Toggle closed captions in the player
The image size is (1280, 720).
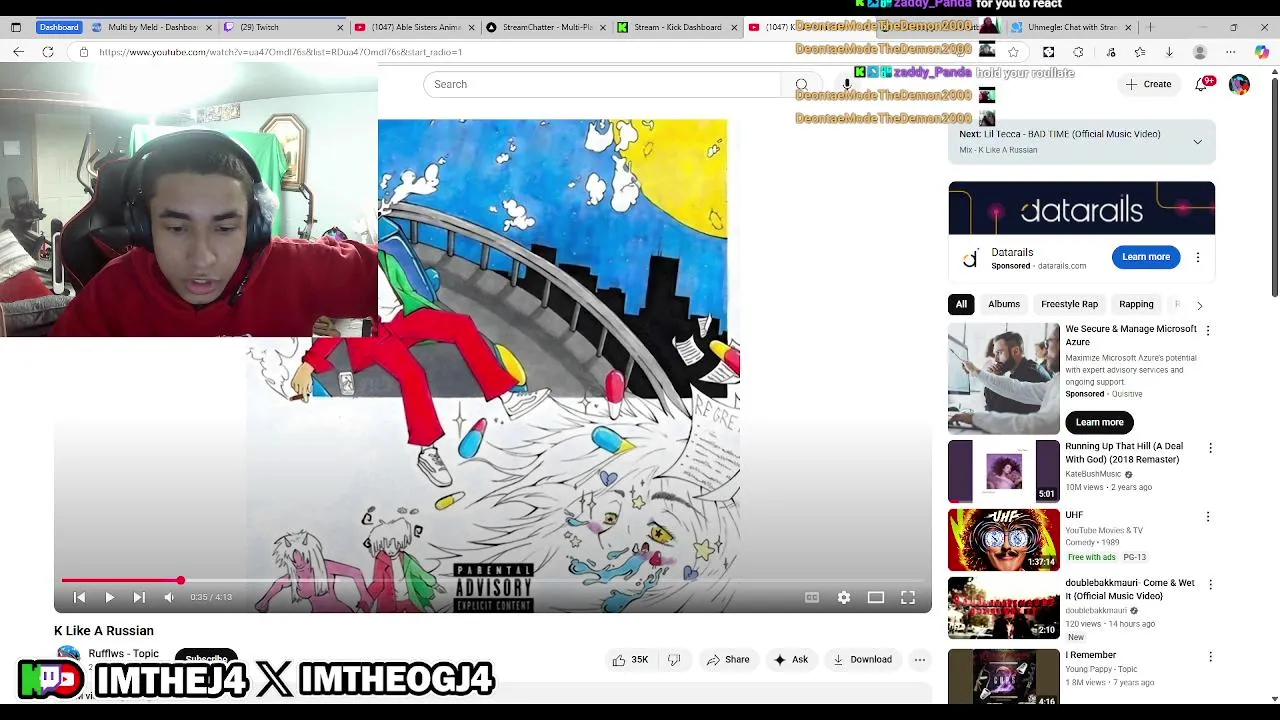tap(812, 597)
